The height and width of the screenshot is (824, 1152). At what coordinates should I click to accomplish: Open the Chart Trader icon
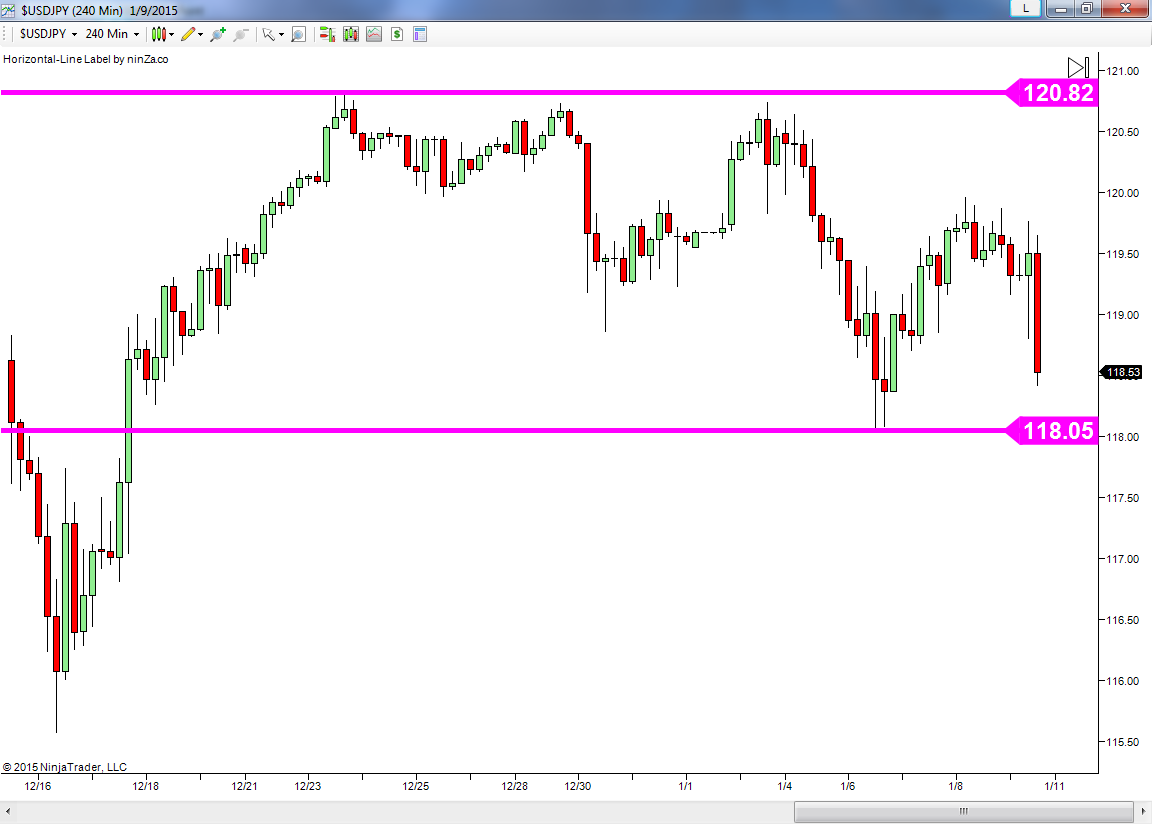(327, 34)
